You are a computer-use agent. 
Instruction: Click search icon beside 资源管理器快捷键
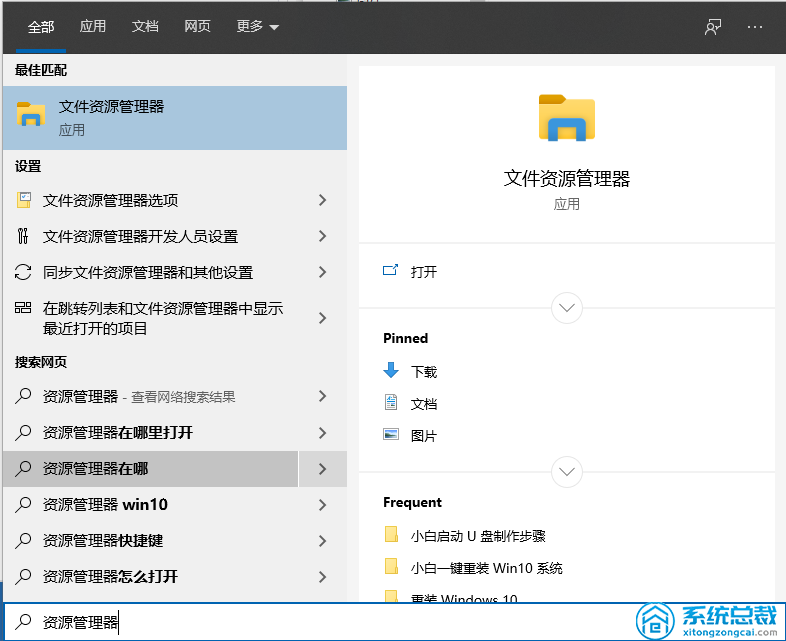[x=23, y=541]
